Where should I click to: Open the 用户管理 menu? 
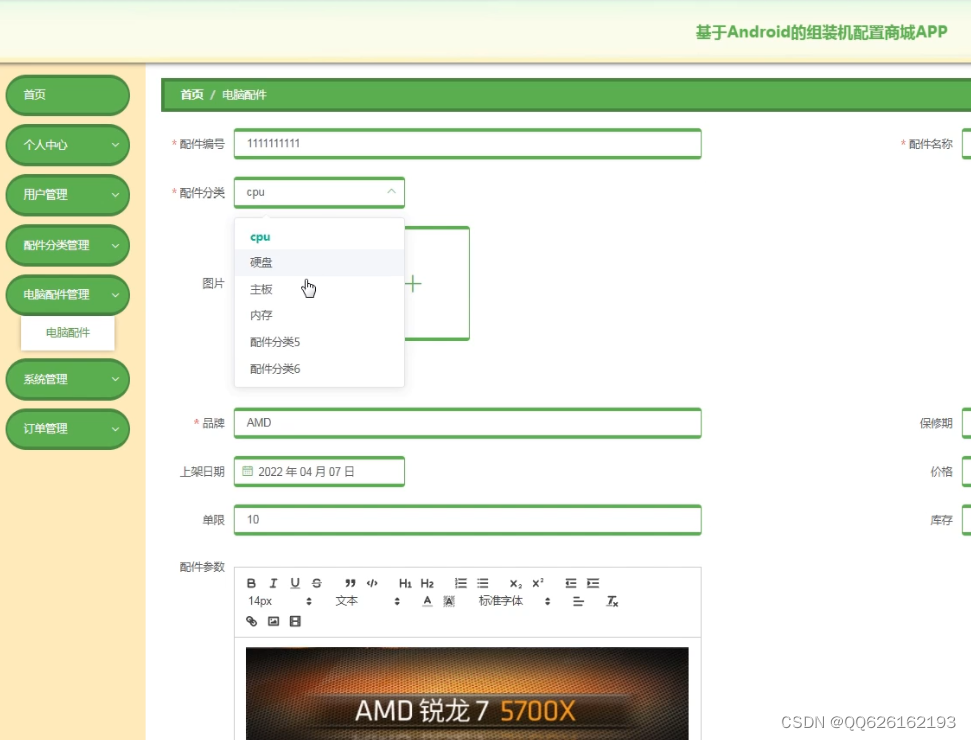(67, 195)
